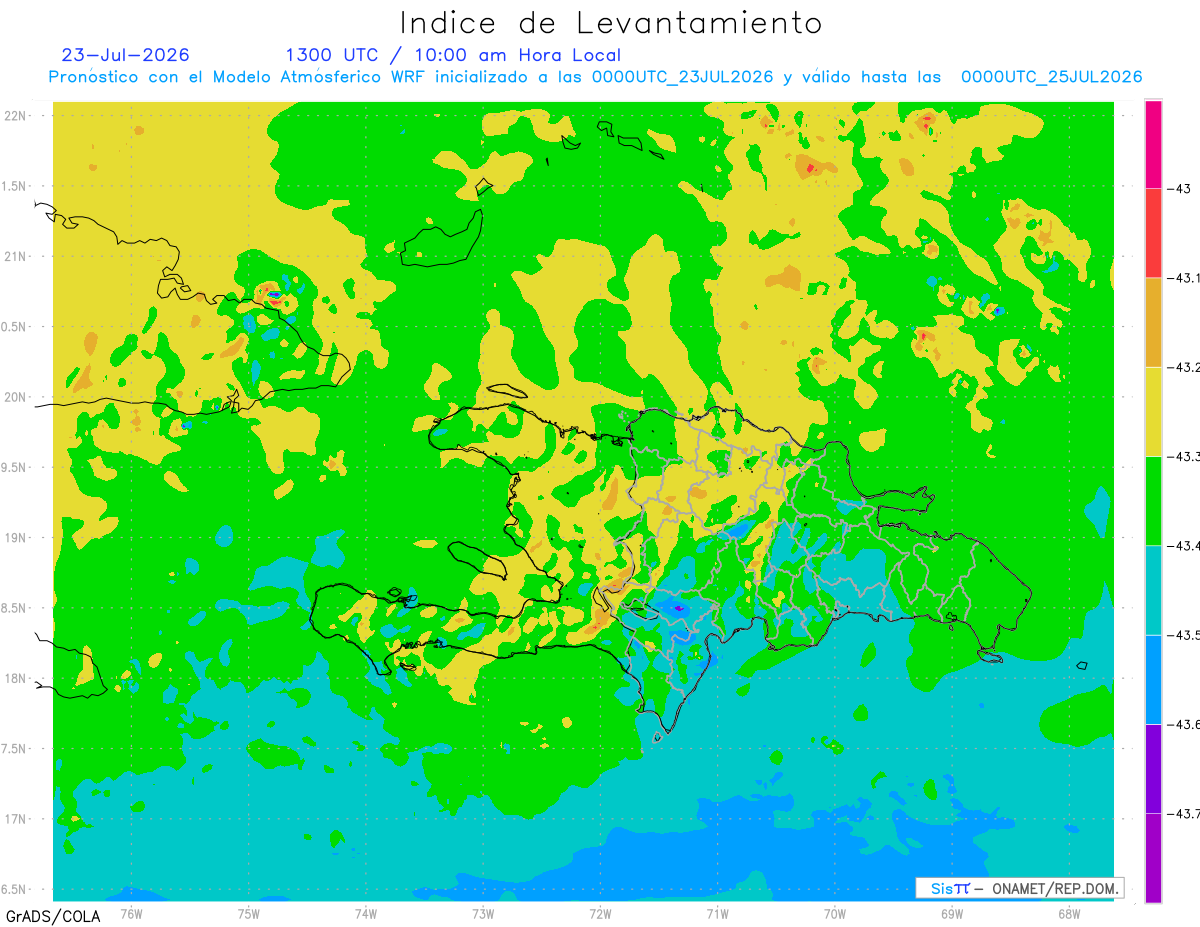Click the "-43.4" color bar value
This screenshot has width=1200, height=927.
(x=1183, y=545)
